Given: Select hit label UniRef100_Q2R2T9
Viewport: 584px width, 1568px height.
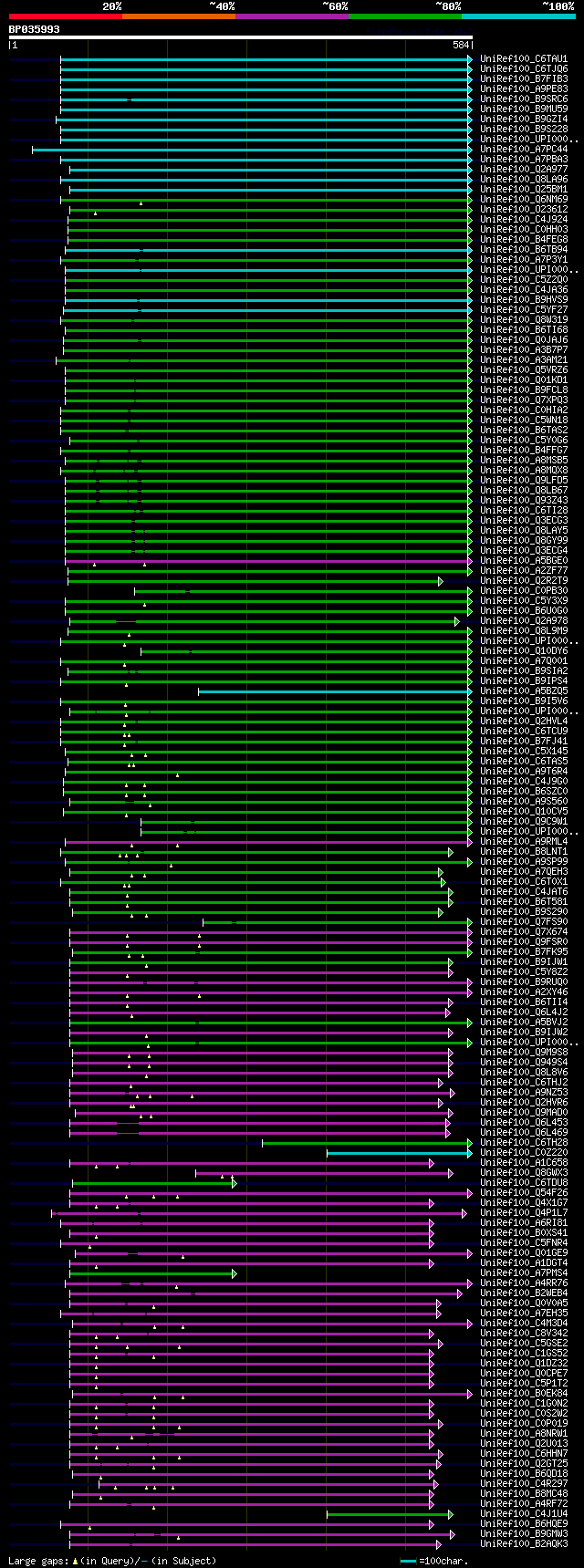Looking at the screenshot, I should (524, 581).
